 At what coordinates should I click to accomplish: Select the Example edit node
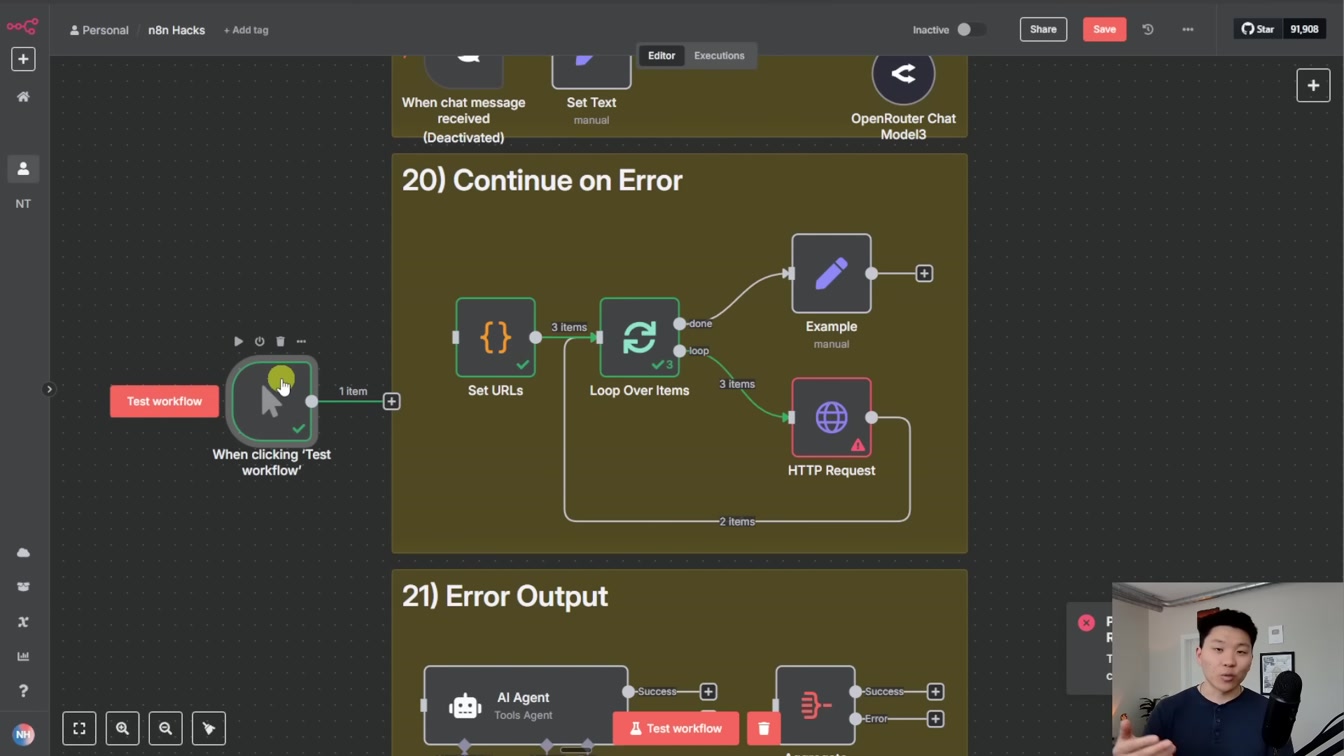click(831, 273)
